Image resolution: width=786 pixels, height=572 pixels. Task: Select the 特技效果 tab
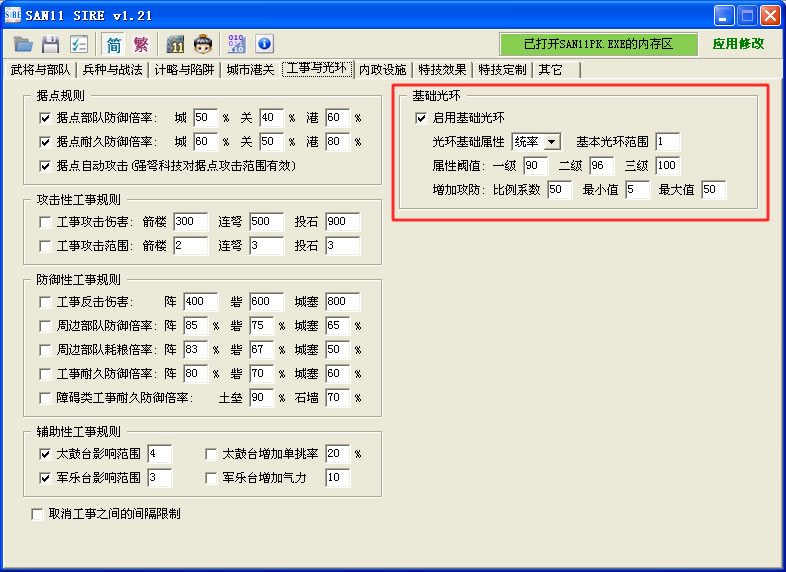443,70
